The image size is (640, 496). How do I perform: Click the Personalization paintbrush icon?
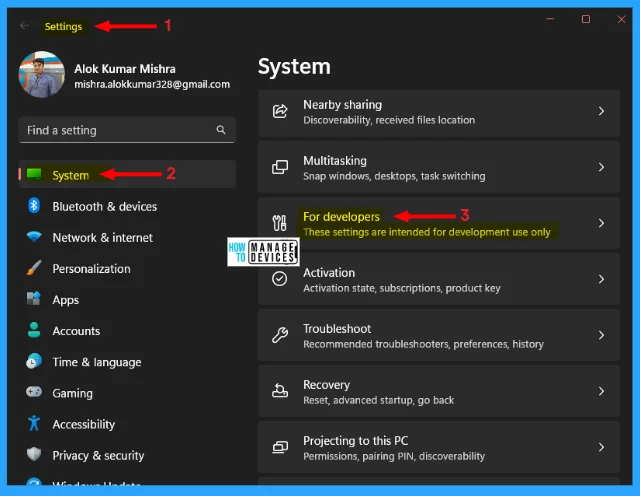click(34, 268)
